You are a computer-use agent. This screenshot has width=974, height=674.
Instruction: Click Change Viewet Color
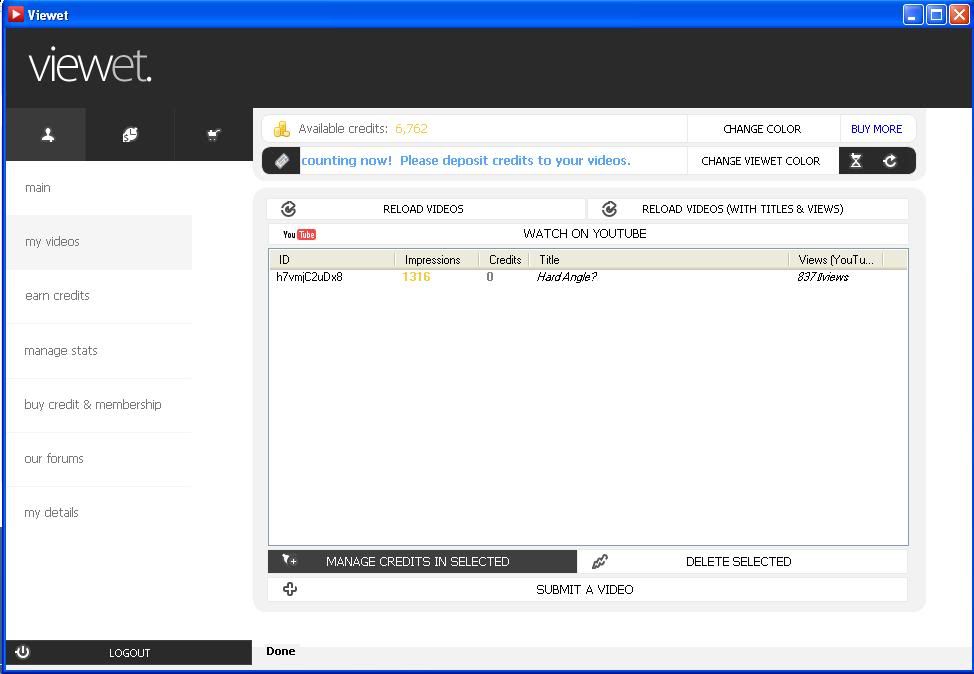[762, 161]
